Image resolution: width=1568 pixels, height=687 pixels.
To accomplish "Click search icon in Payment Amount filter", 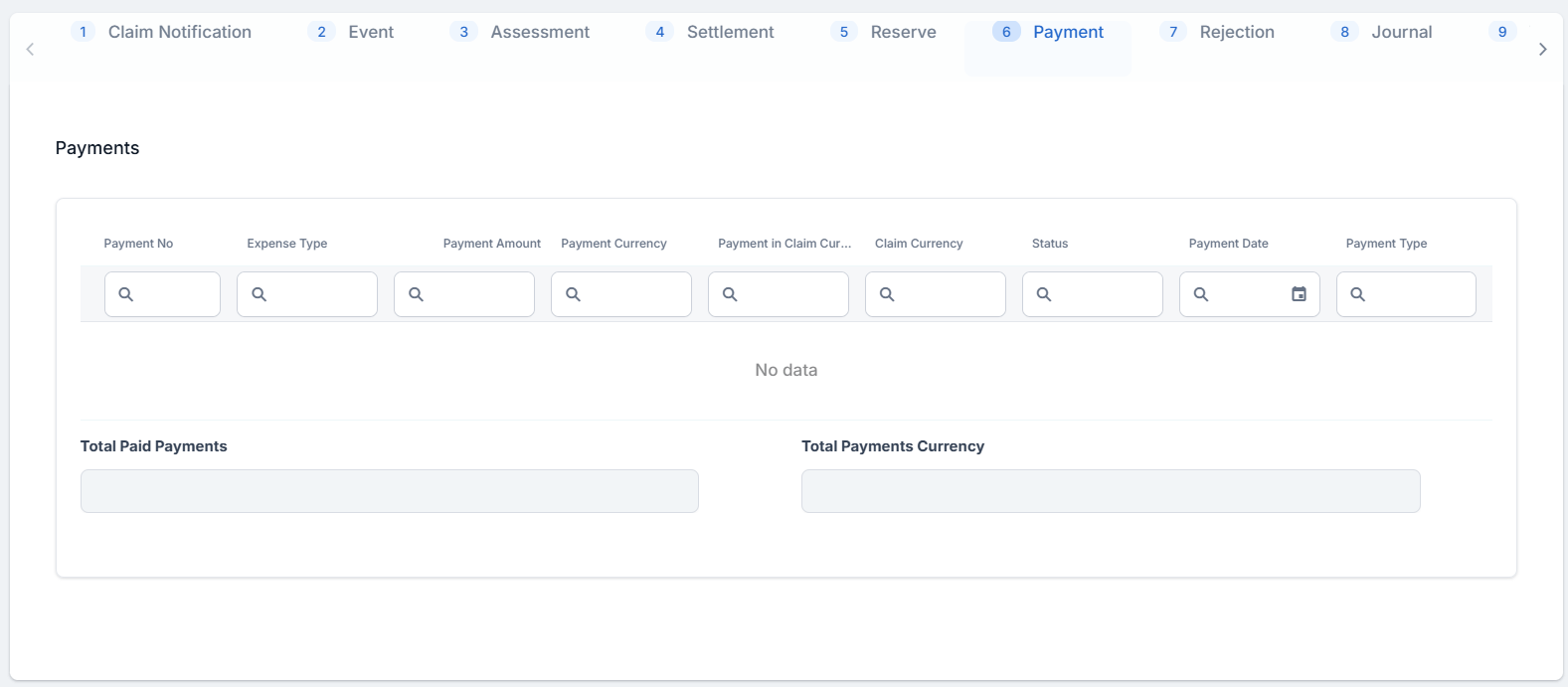I will pyautogui.click(x=417, y=294).
